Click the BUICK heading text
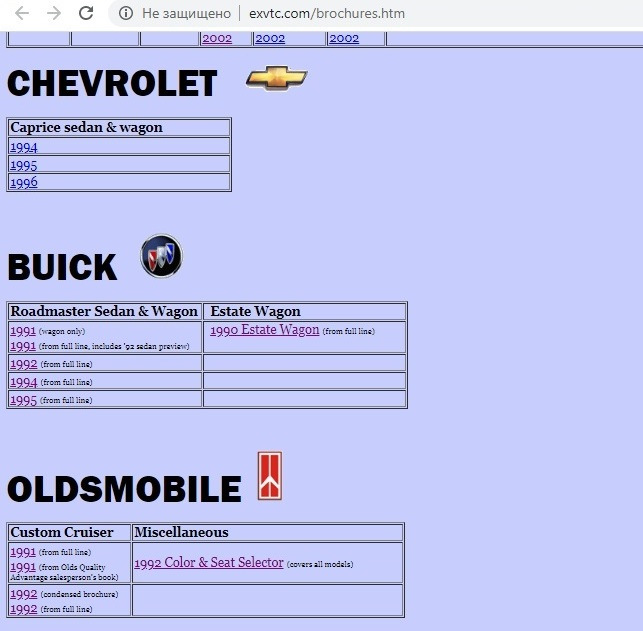The image size is (643, 631). tap(62, 267)
